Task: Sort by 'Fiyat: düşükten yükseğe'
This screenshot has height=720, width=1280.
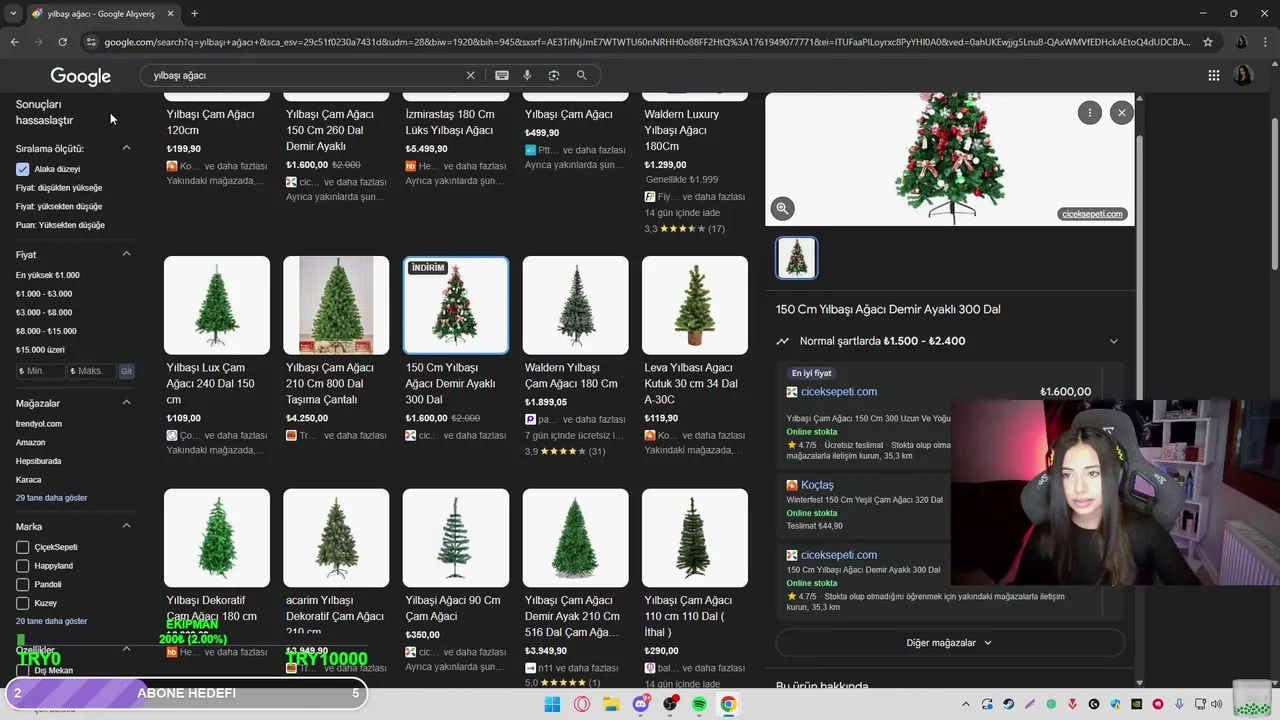Action: [x=59, y=188]
